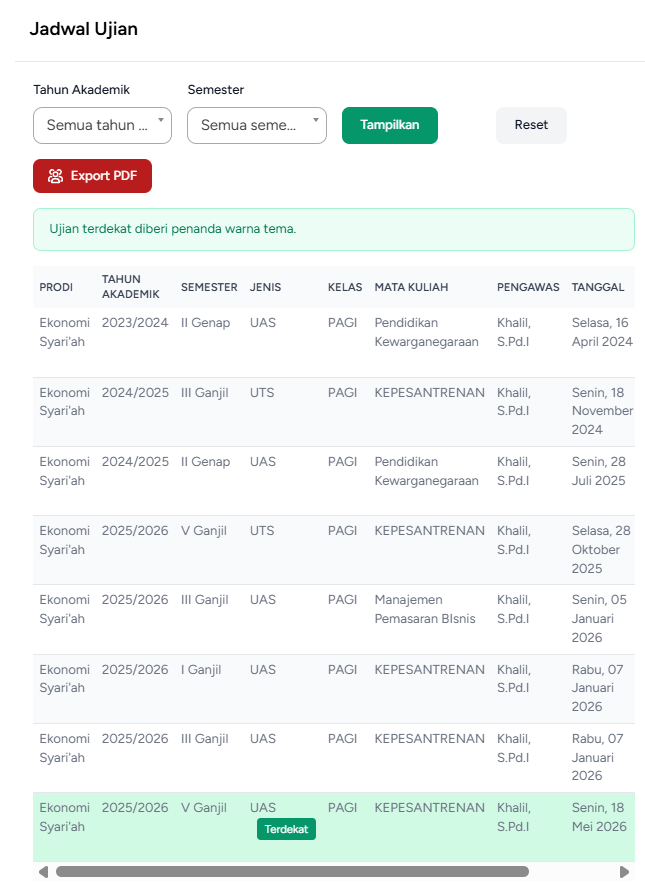Click the Export PDF people icon

[55, 176]
